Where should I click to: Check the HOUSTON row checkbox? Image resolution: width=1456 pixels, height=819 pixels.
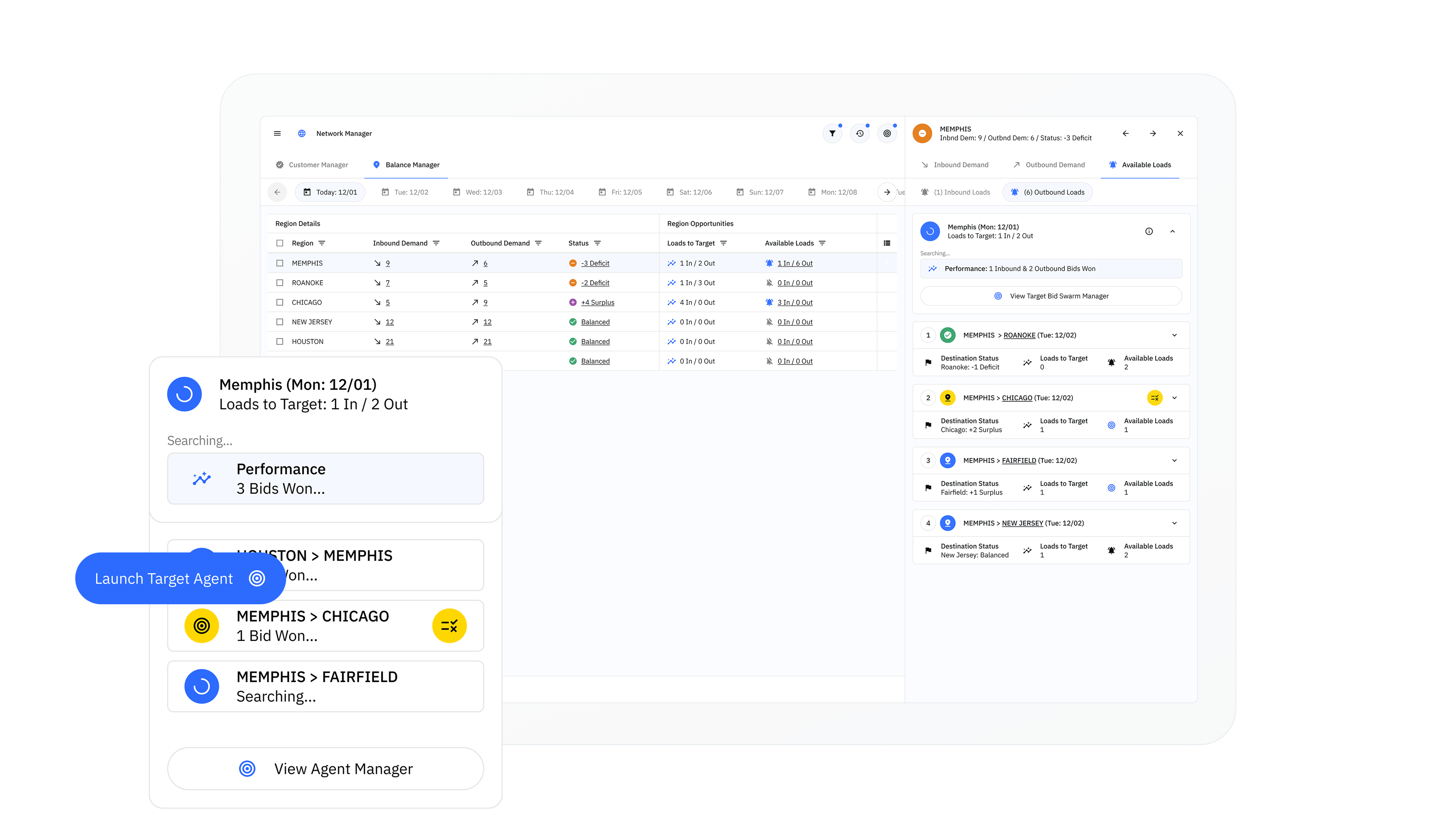coord(280,341)
